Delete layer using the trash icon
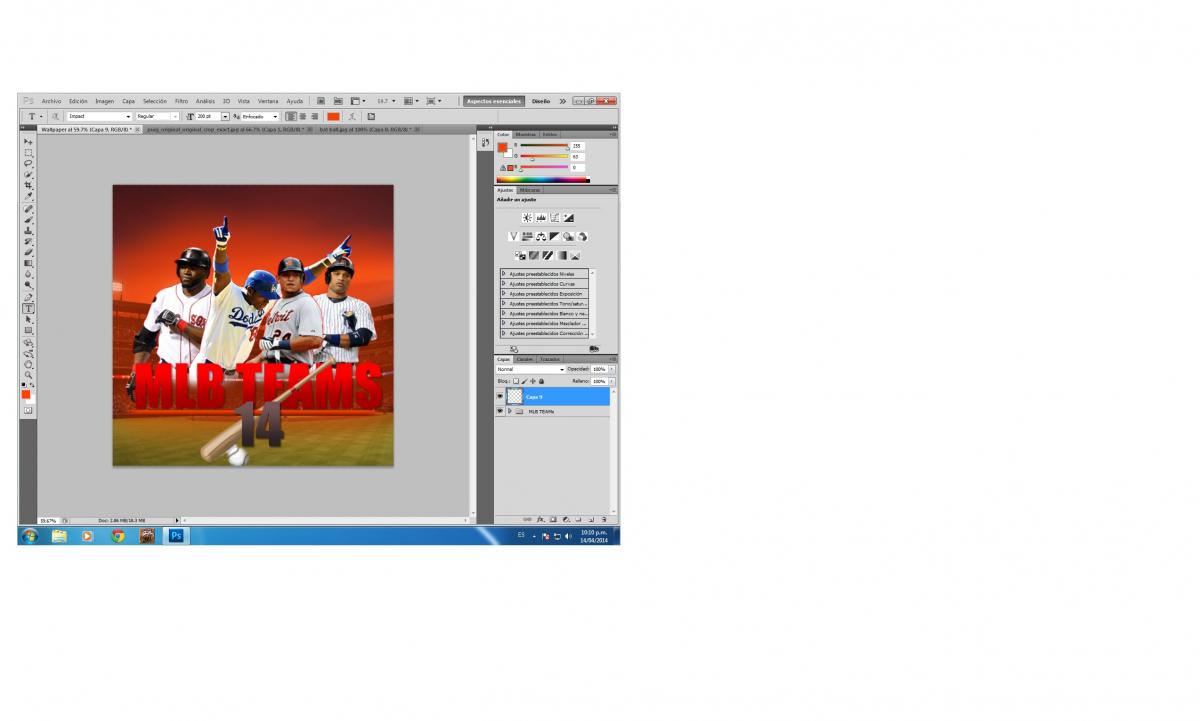Image resolution: width=1200 pixels, height=721 pixels. [604, 520]
